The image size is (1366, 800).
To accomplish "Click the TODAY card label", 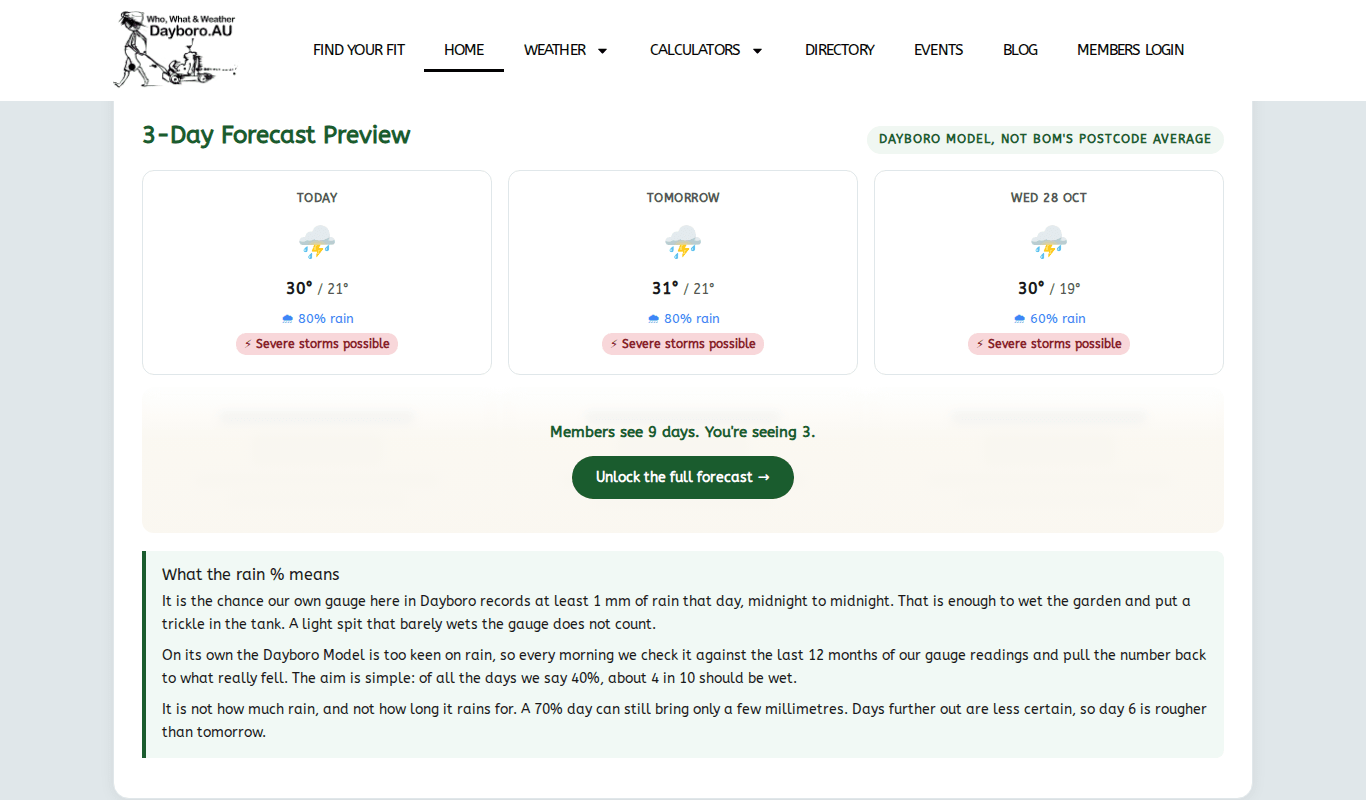I will 317,198.
